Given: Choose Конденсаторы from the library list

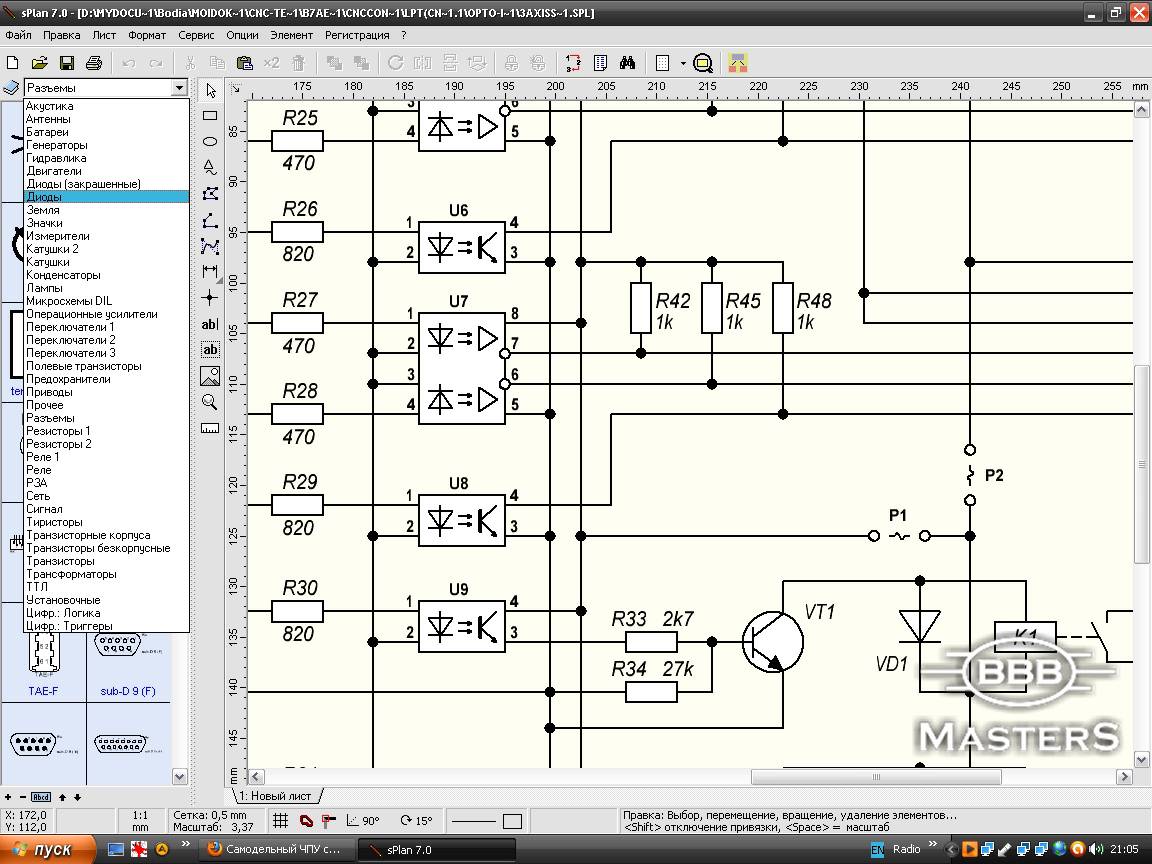Looking at the screenshot, I should [63, 275].
